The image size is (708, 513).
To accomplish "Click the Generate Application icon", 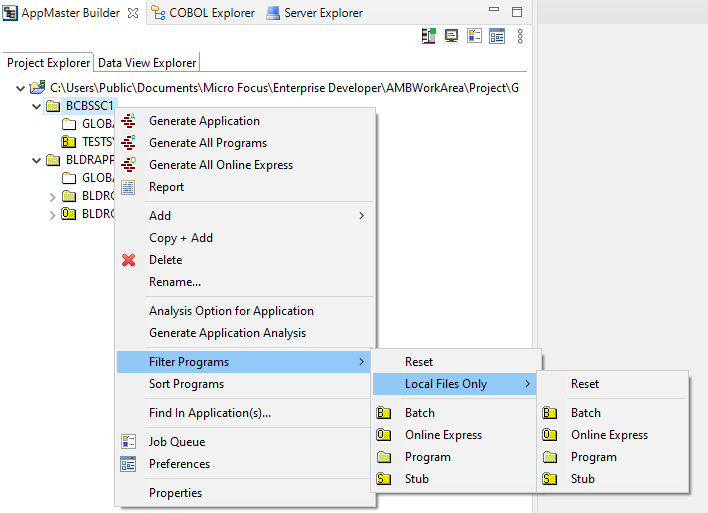I will (128, 121).
